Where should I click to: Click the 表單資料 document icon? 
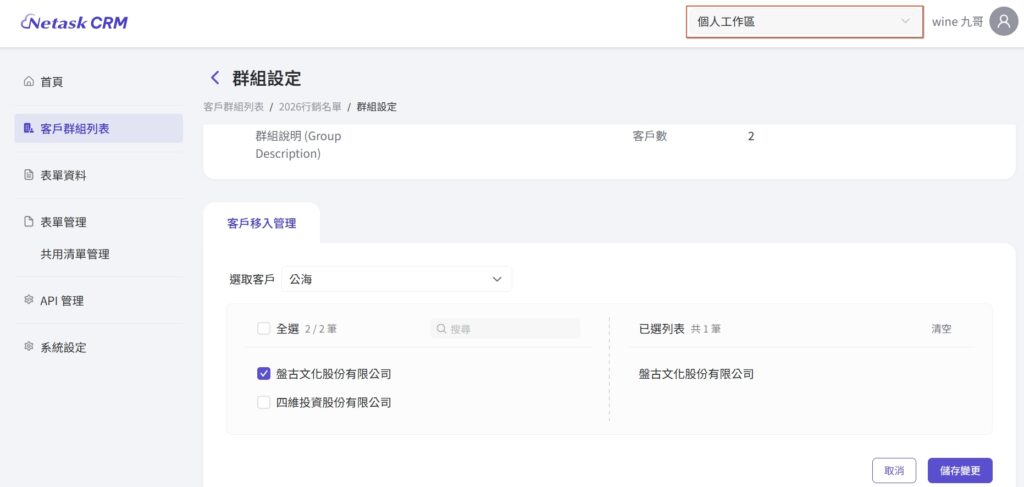click(29, 175)
